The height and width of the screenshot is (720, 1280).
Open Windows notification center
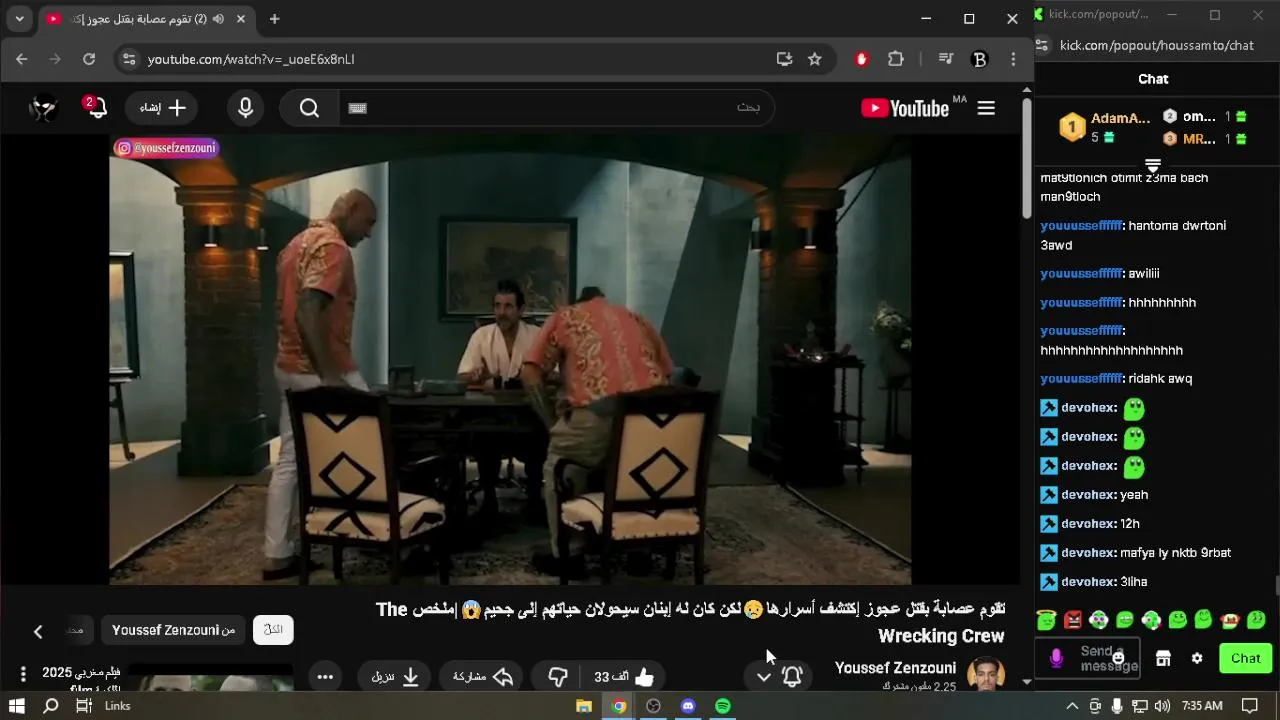1249,706
